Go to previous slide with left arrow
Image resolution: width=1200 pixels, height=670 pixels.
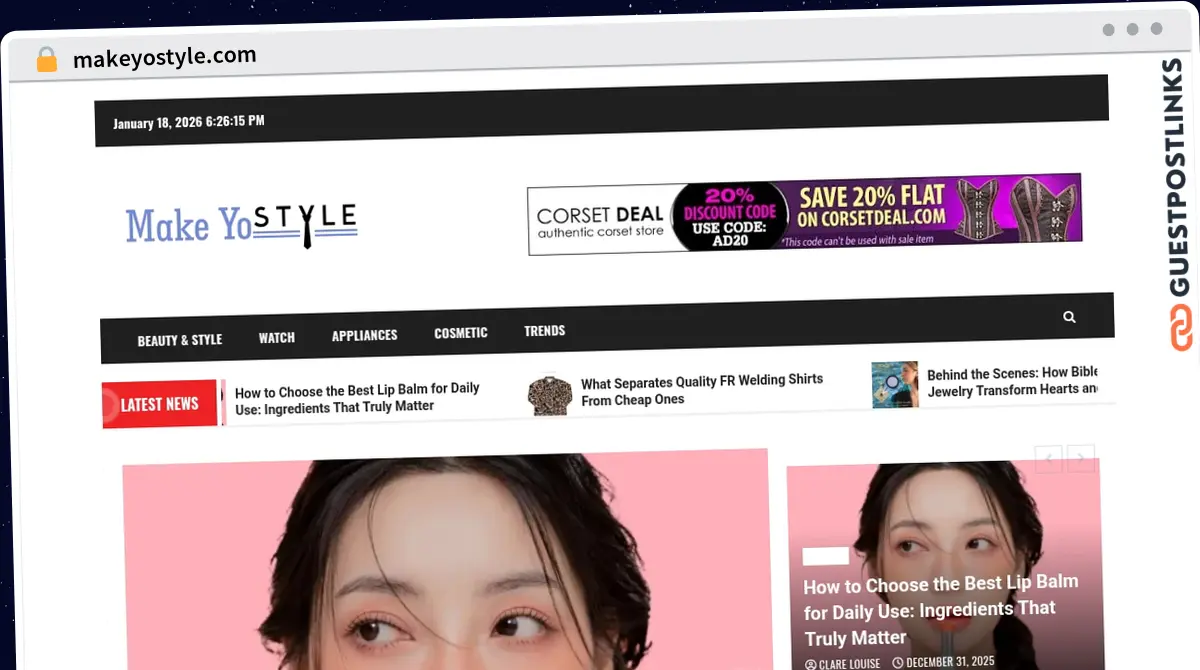click(x=1048, y=459)
